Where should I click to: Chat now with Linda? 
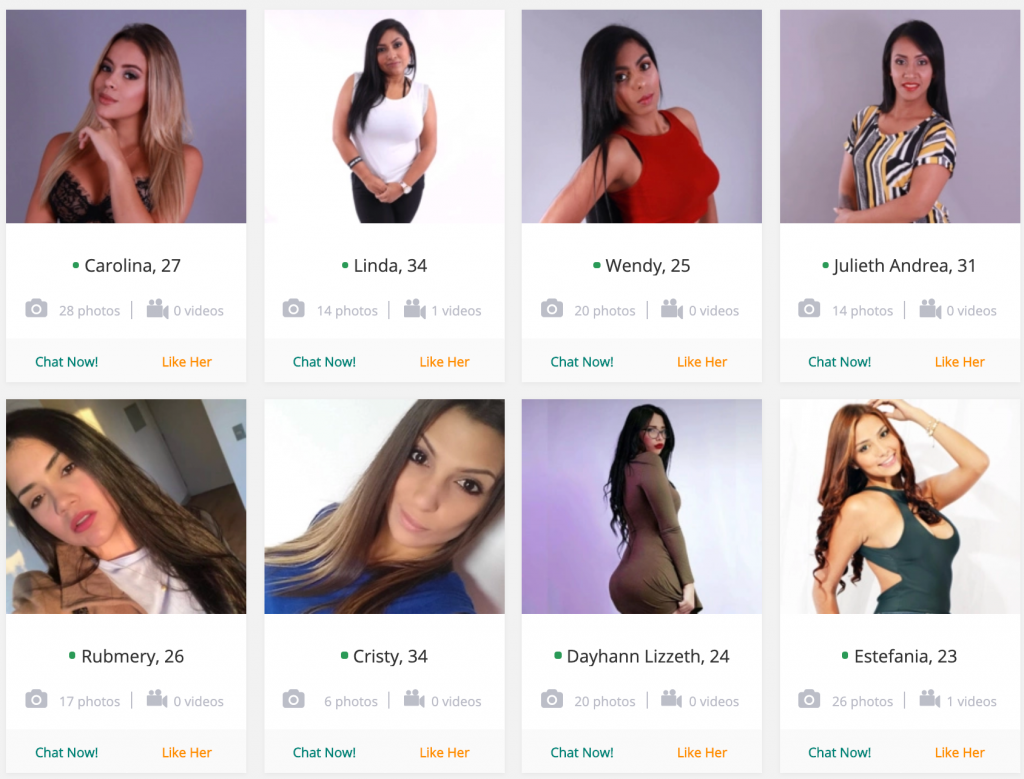click(324, 362)
